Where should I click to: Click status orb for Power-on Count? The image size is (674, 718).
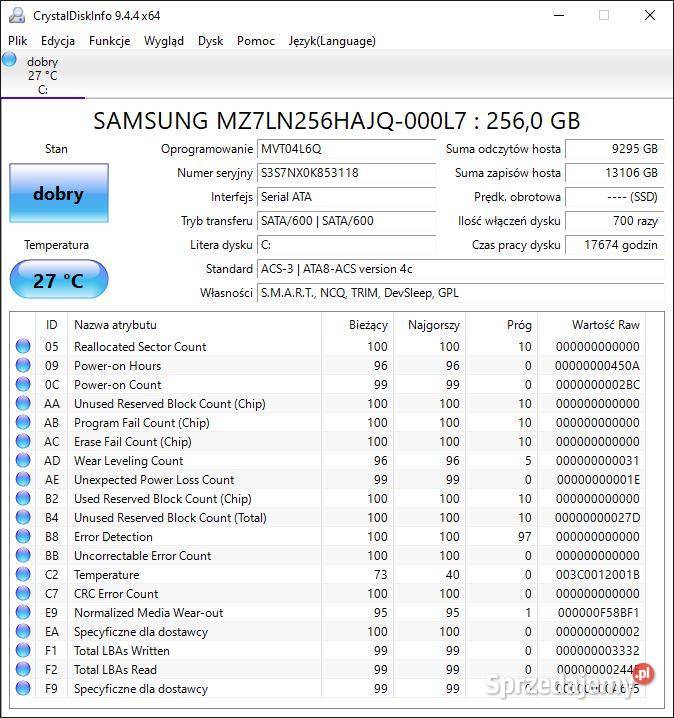click(23, 384)
